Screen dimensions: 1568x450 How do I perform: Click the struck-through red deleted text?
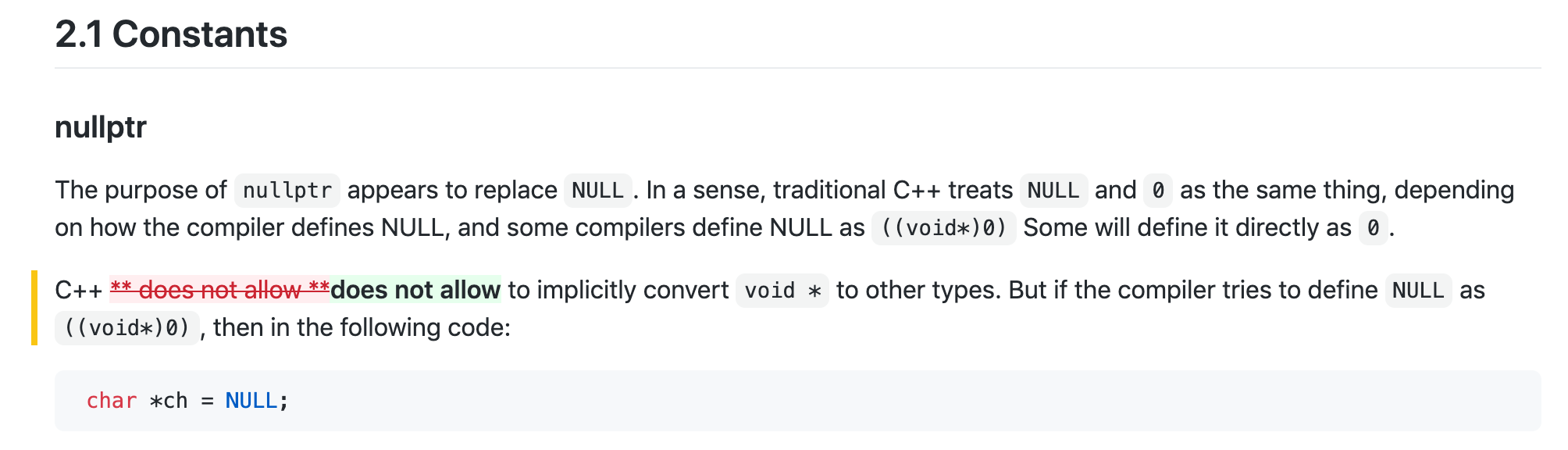click(x=220, y=290)
